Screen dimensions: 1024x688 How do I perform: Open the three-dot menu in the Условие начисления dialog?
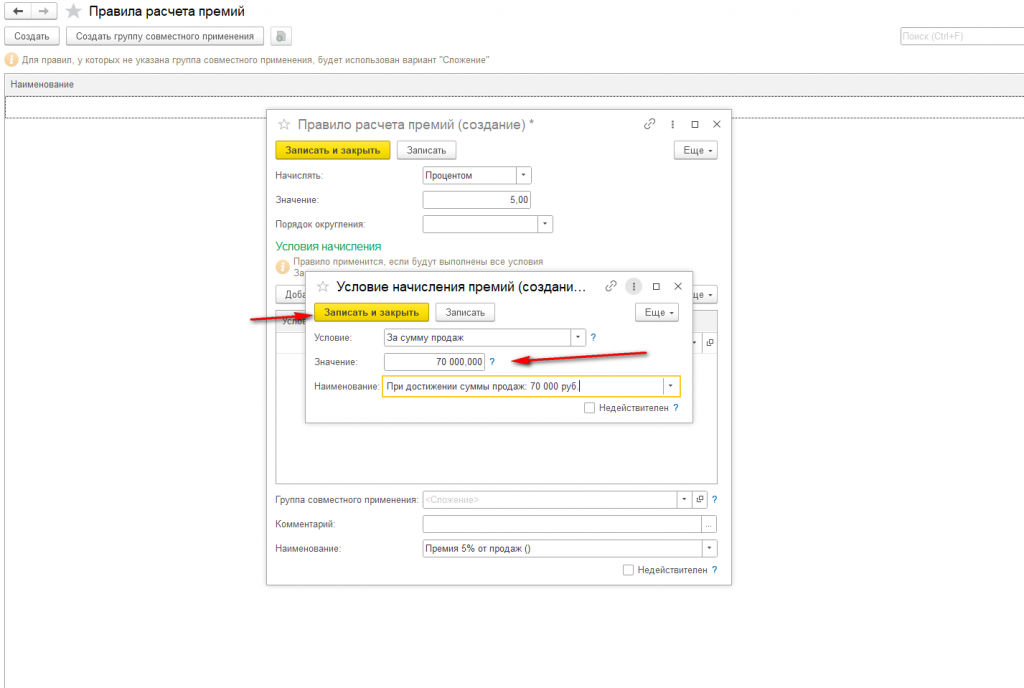(x=633, y=287)
